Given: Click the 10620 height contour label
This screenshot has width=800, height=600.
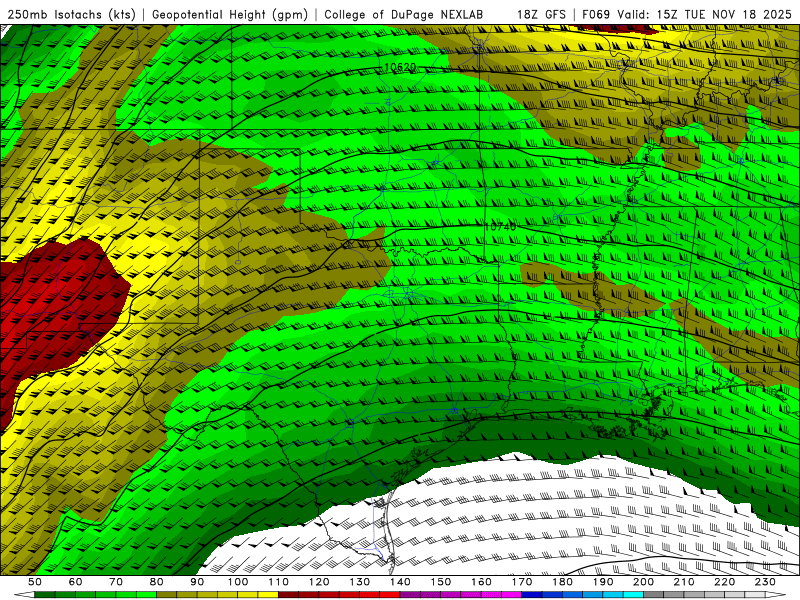Looking at the screenshot, I should click(x=400, y=67).
